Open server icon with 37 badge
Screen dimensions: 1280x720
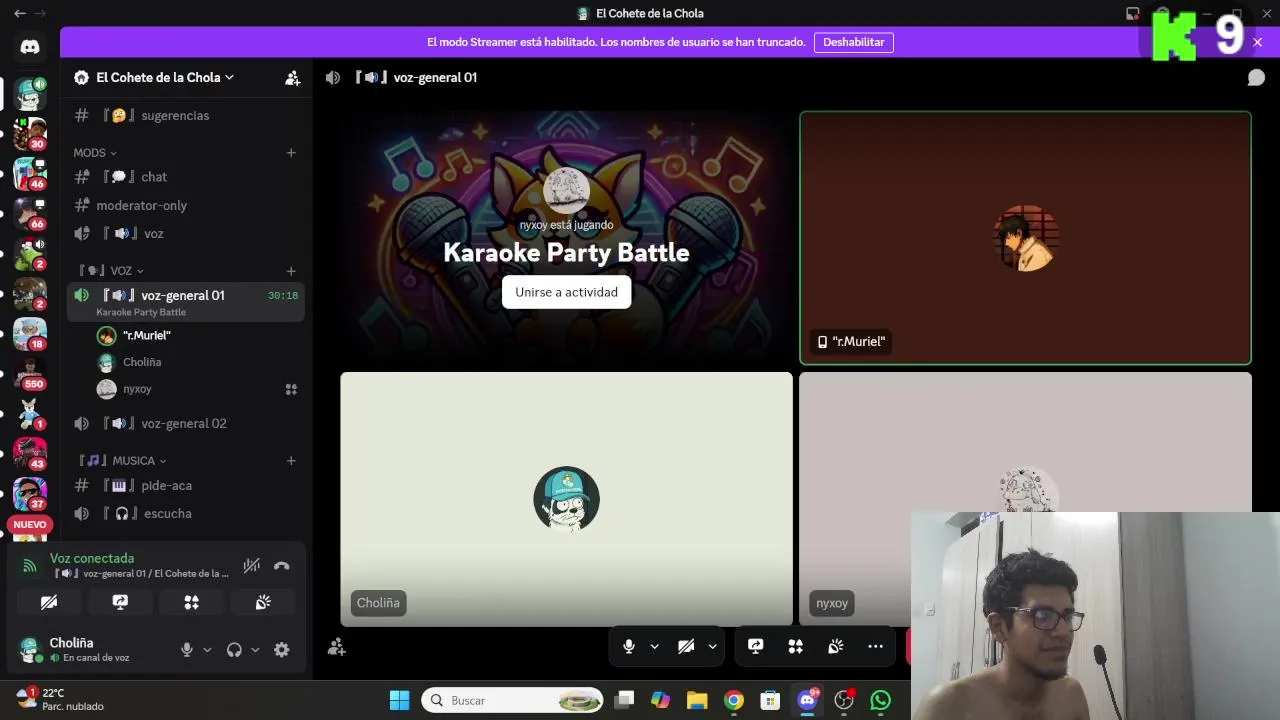[x=30, y=493]
